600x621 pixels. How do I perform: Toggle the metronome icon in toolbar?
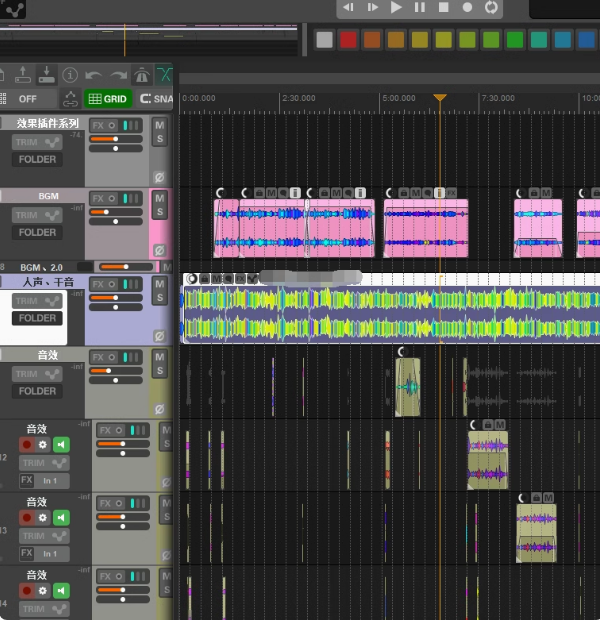click(x=141, y=75)
